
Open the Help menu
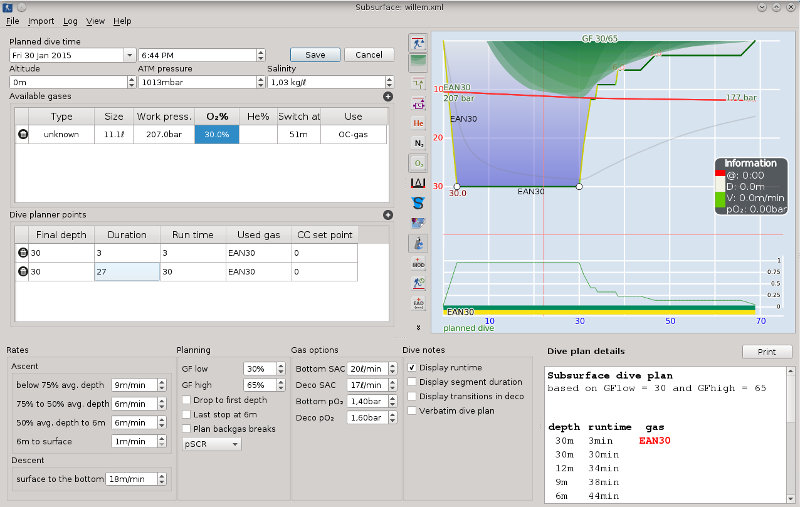[122, 21]
